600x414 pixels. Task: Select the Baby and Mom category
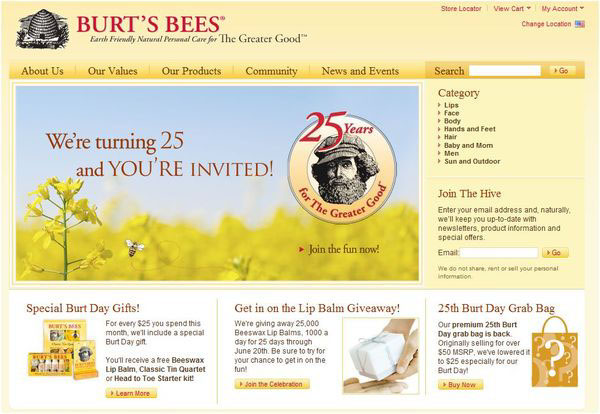click(x=468, y=145)
